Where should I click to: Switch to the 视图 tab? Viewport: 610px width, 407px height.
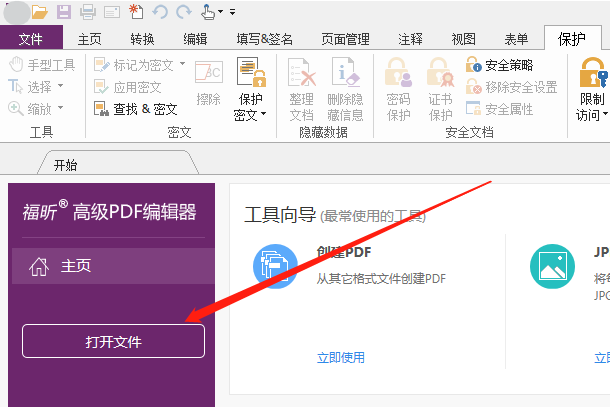coord(463,39)
